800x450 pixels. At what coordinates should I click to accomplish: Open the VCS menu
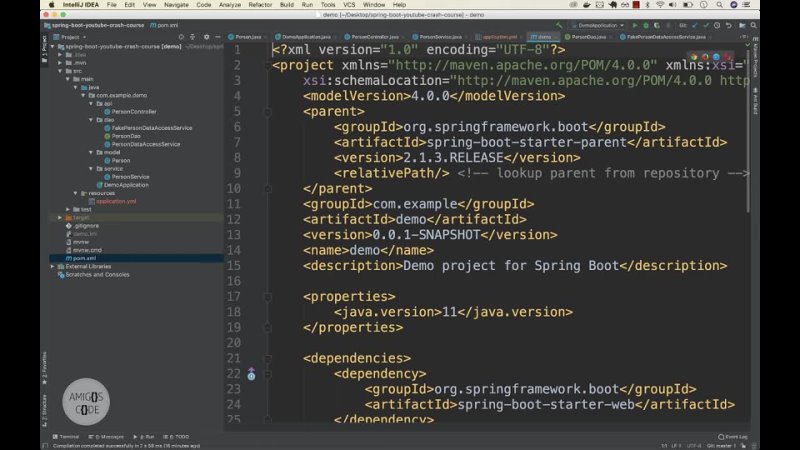click(x=349, y=5)
